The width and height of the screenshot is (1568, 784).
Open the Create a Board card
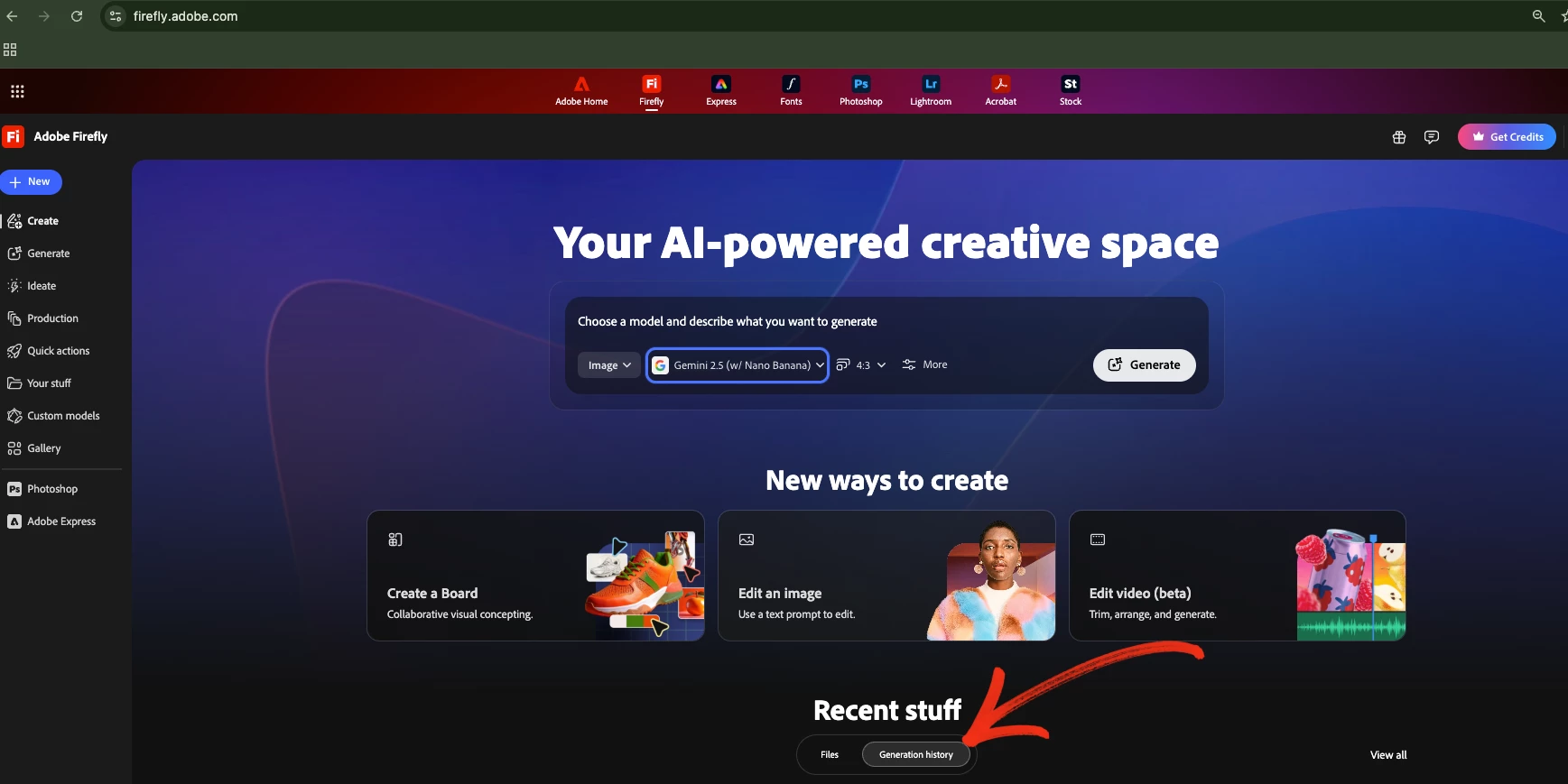tap(535, 576)
